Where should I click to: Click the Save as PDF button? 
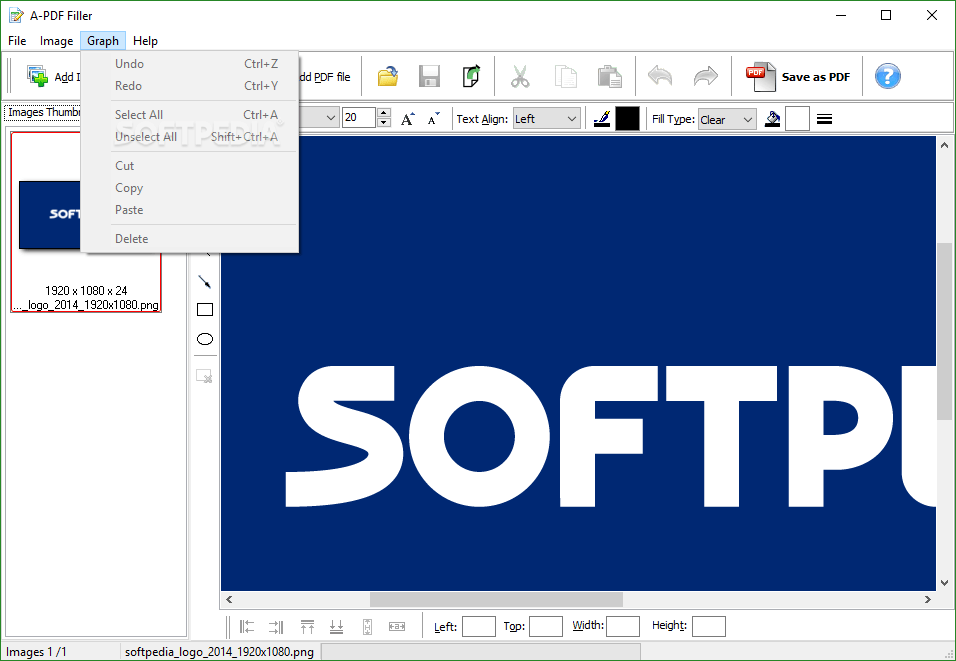click(798, 77)
